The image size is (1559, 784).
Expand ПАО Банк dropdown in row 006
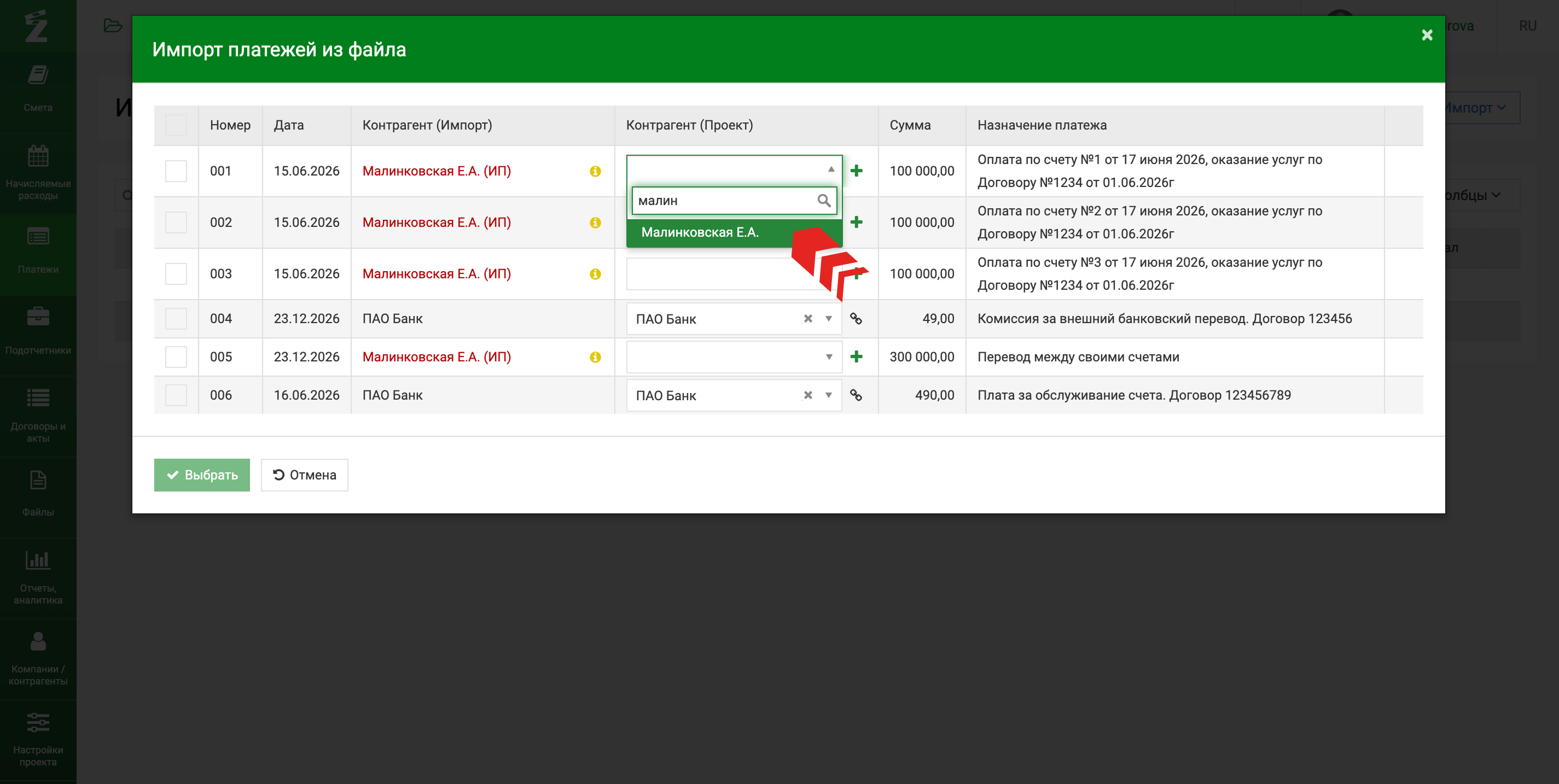pos(829,395)
